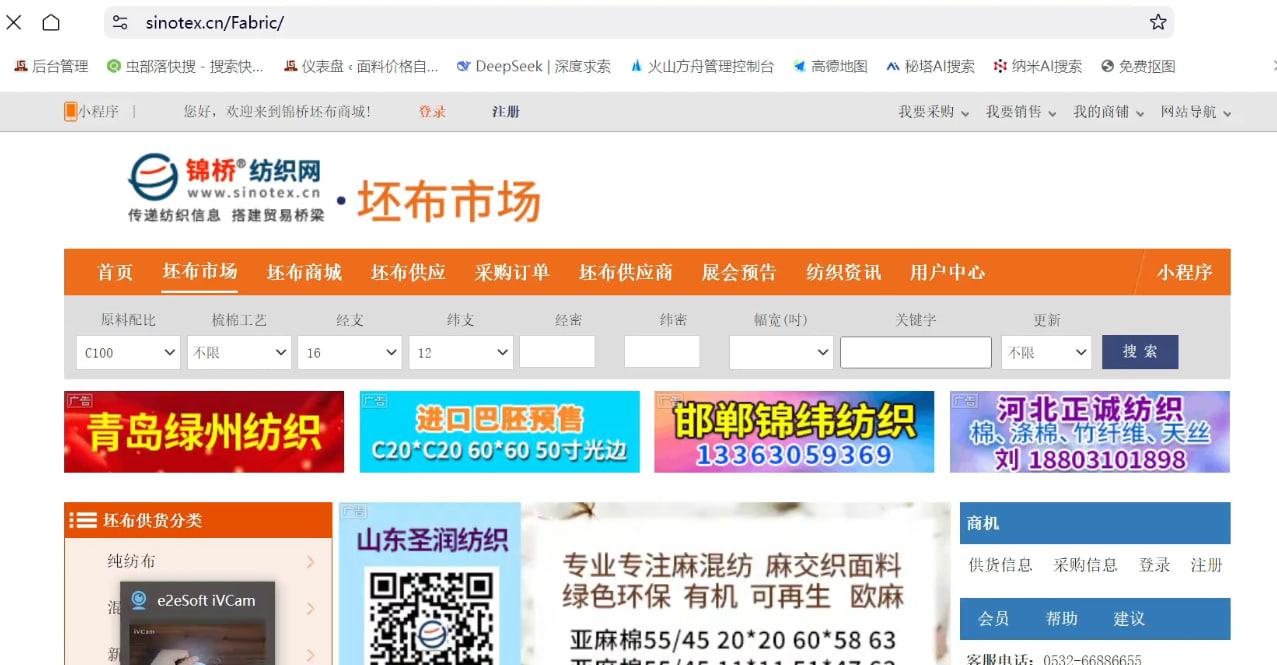Open the 经支 dropdown set to 16
This screenshot has height=665, width=1277.
pyautogui.click(x=349, y=352)
